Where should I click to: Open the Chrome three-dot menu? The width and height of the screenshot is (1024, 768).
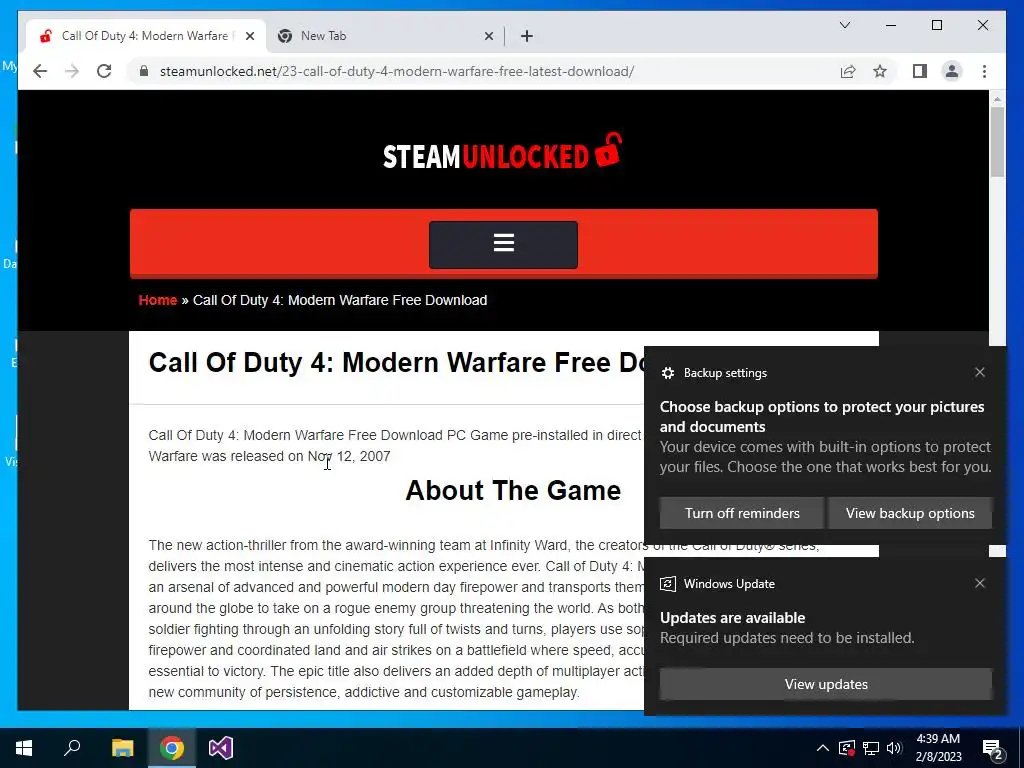click(984, 71)
